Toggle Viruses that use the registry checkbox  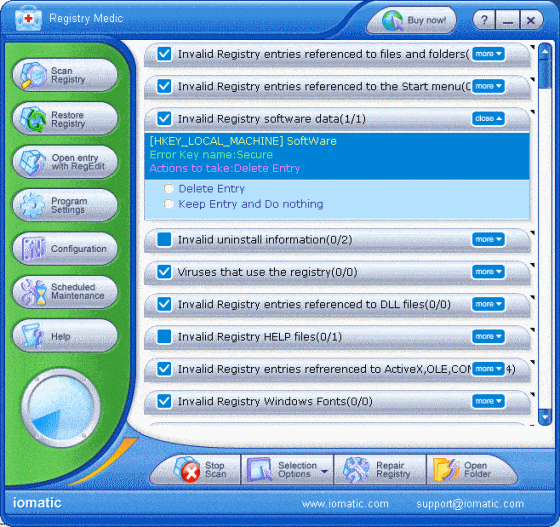pos(164,272)
